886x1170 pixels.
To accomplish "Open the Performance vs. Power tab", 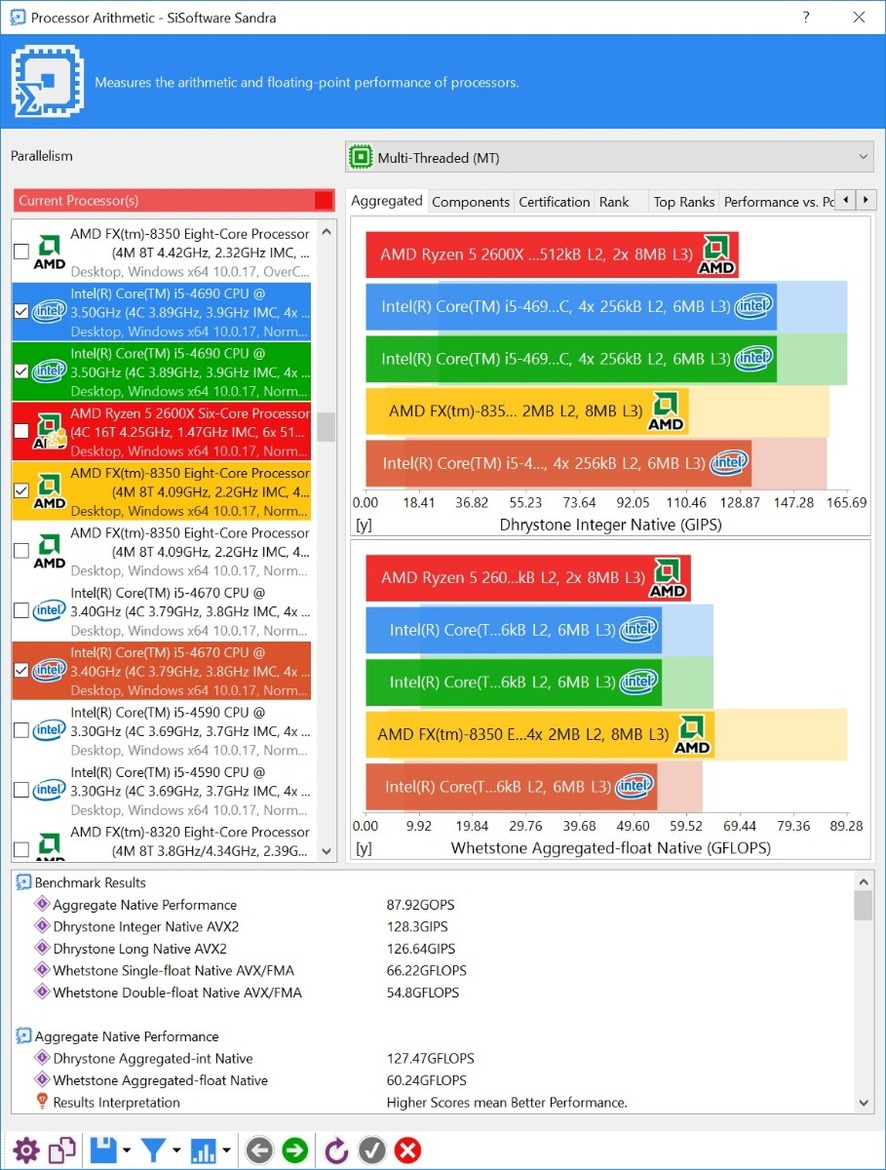I will pyautogui.click(x=778, y=201).
